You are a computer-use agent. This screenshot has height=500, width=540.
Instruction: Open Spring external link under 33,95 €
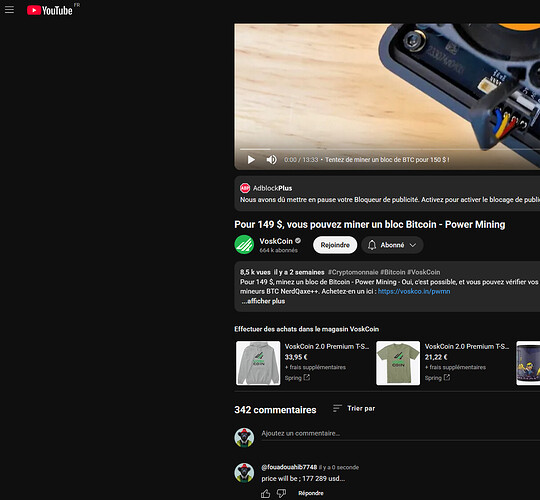point(297,378)
